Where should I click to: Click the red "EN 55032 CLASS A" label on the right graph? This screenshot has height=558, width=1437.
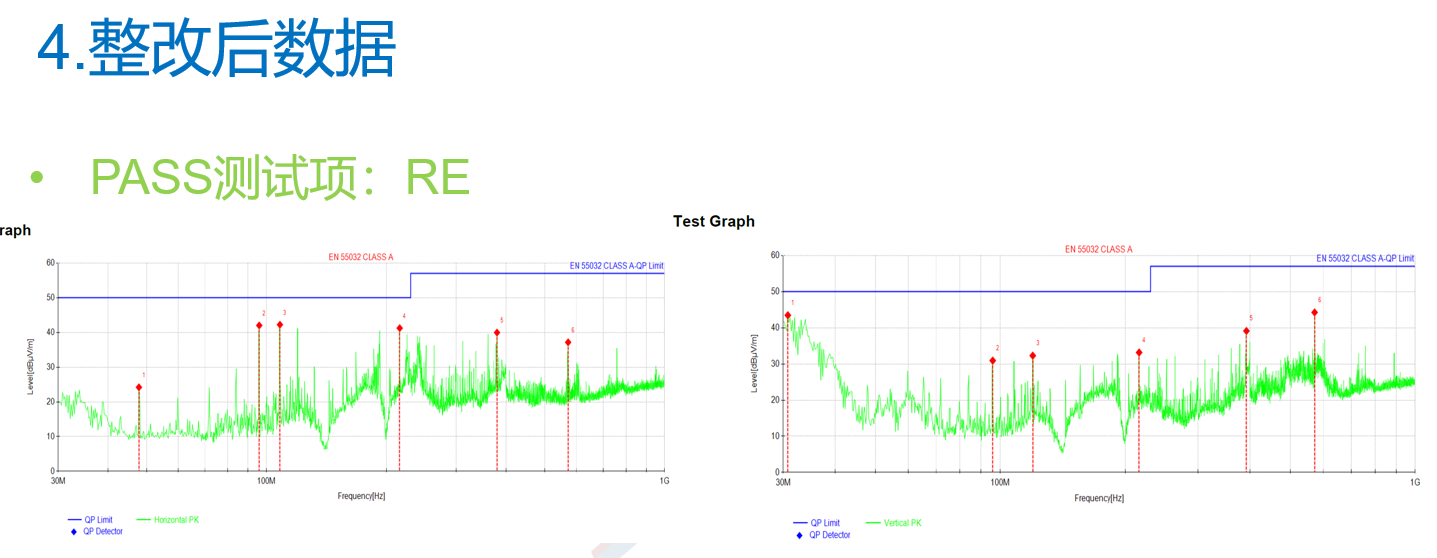coord(1098,249)
